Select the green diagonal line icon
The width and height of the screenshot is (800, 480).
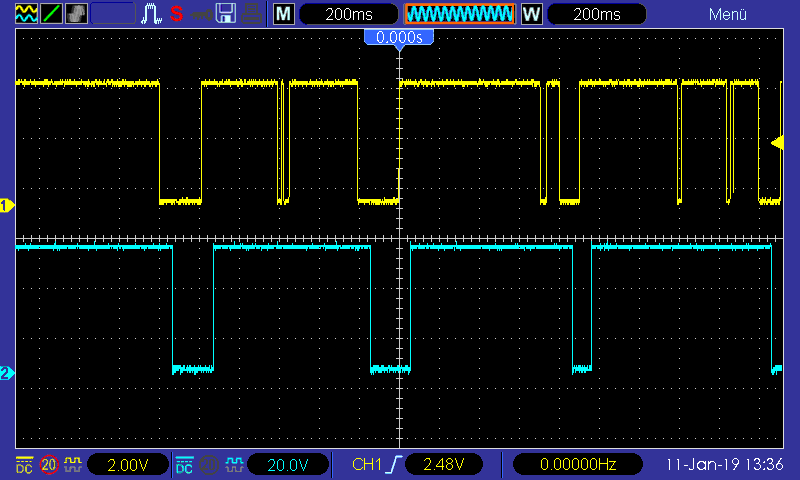pyautogui.click(x=51, y=14)
